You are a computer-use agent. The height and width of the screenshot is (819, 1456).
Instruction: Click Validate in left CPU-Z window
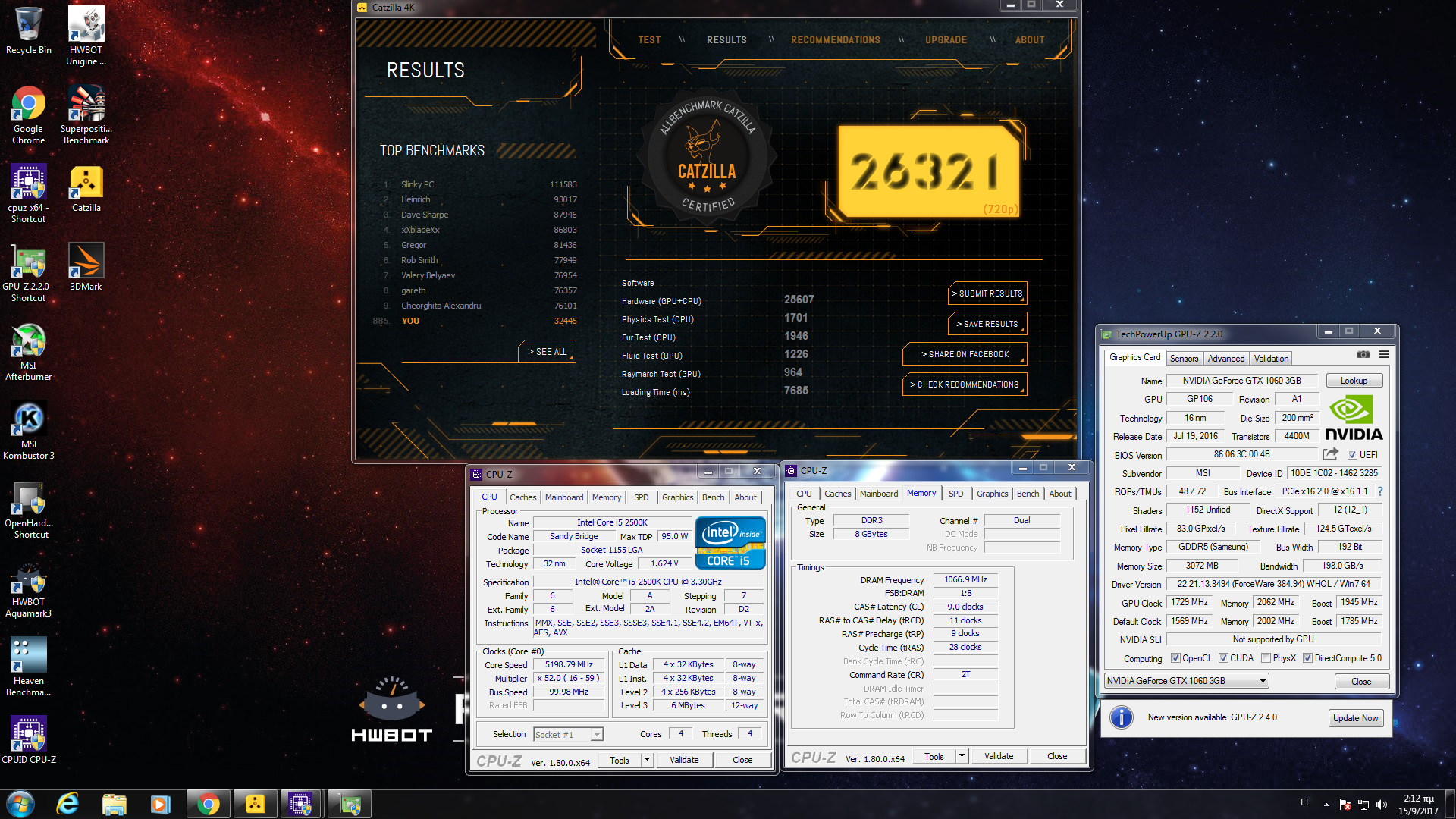684,760
